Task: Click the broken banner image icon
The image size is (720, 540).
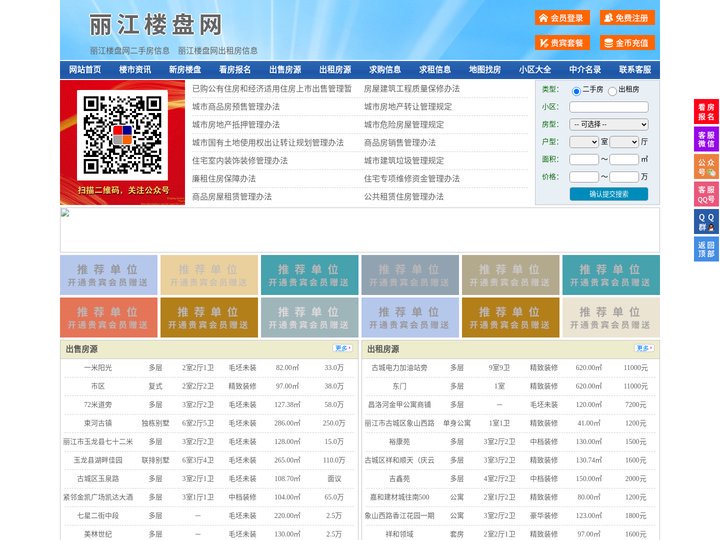Action: [x=65, y=213]
